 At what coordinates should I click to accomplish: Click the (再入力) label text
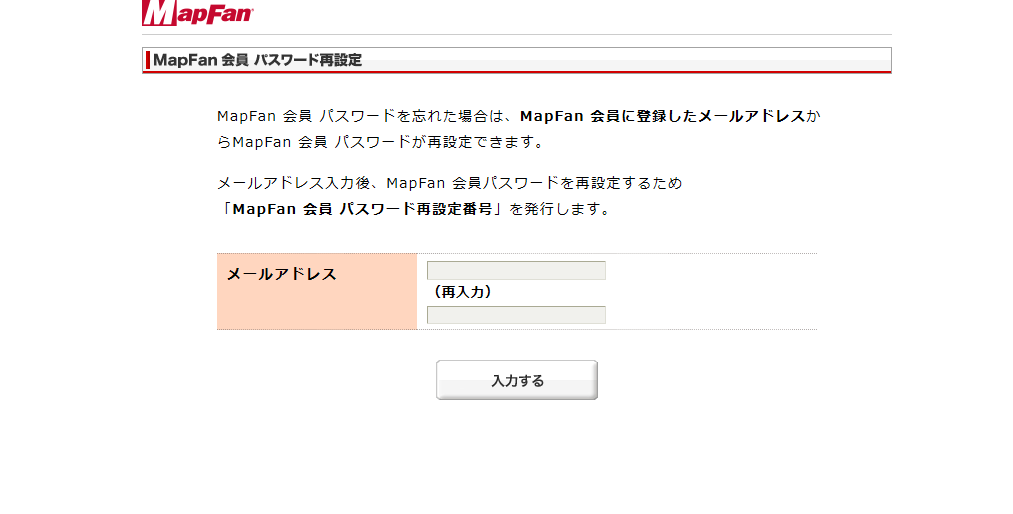(x=463, y=293)
